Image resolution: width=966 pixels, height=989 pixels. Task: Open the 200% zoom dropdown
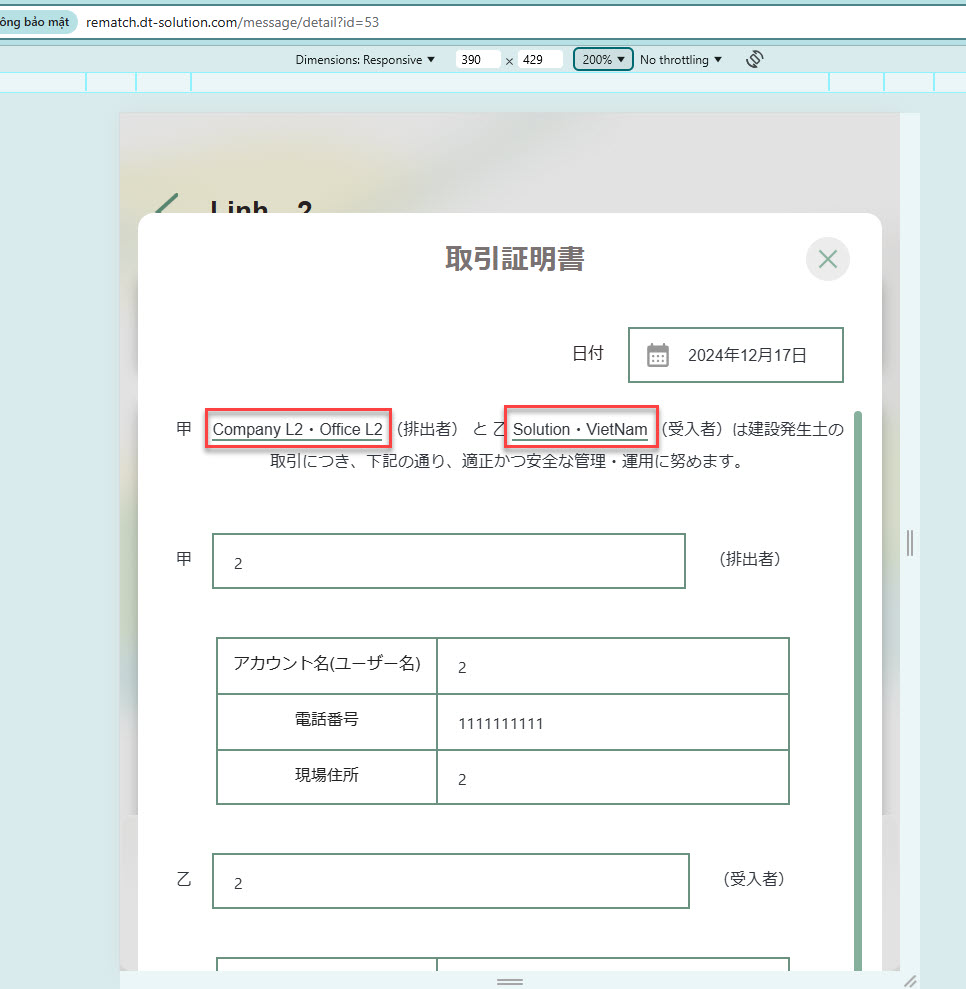(x=603, y=60)
